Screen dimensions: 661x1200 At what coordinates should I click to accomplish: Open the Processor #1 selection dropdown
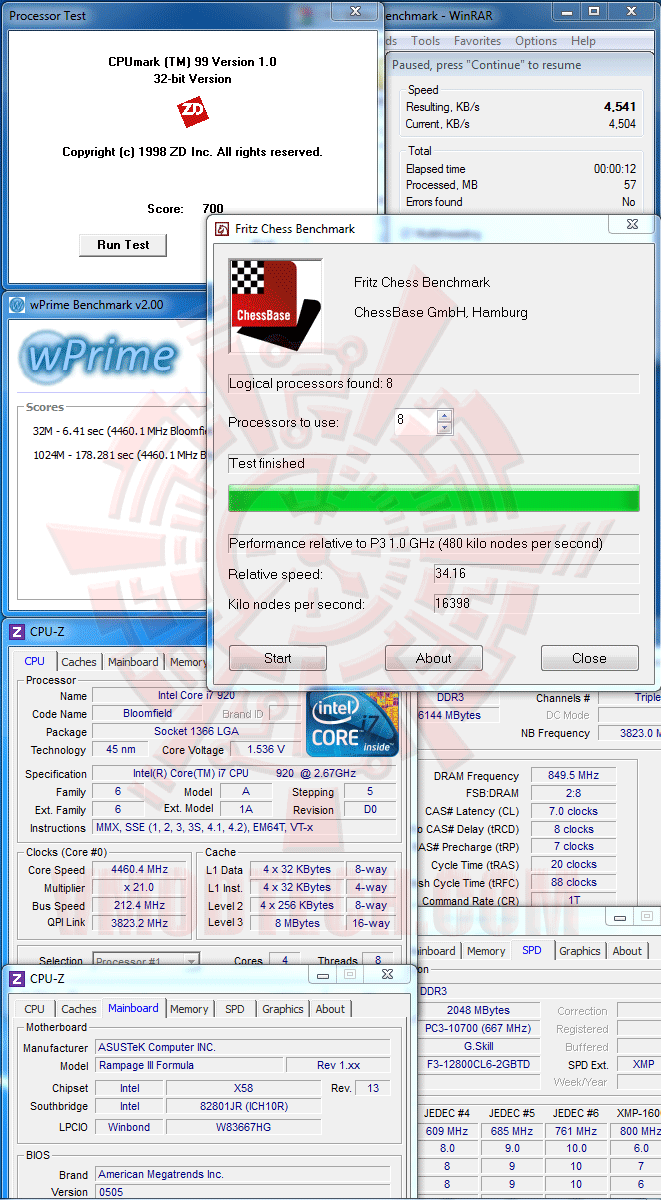[x=191, y=961]
